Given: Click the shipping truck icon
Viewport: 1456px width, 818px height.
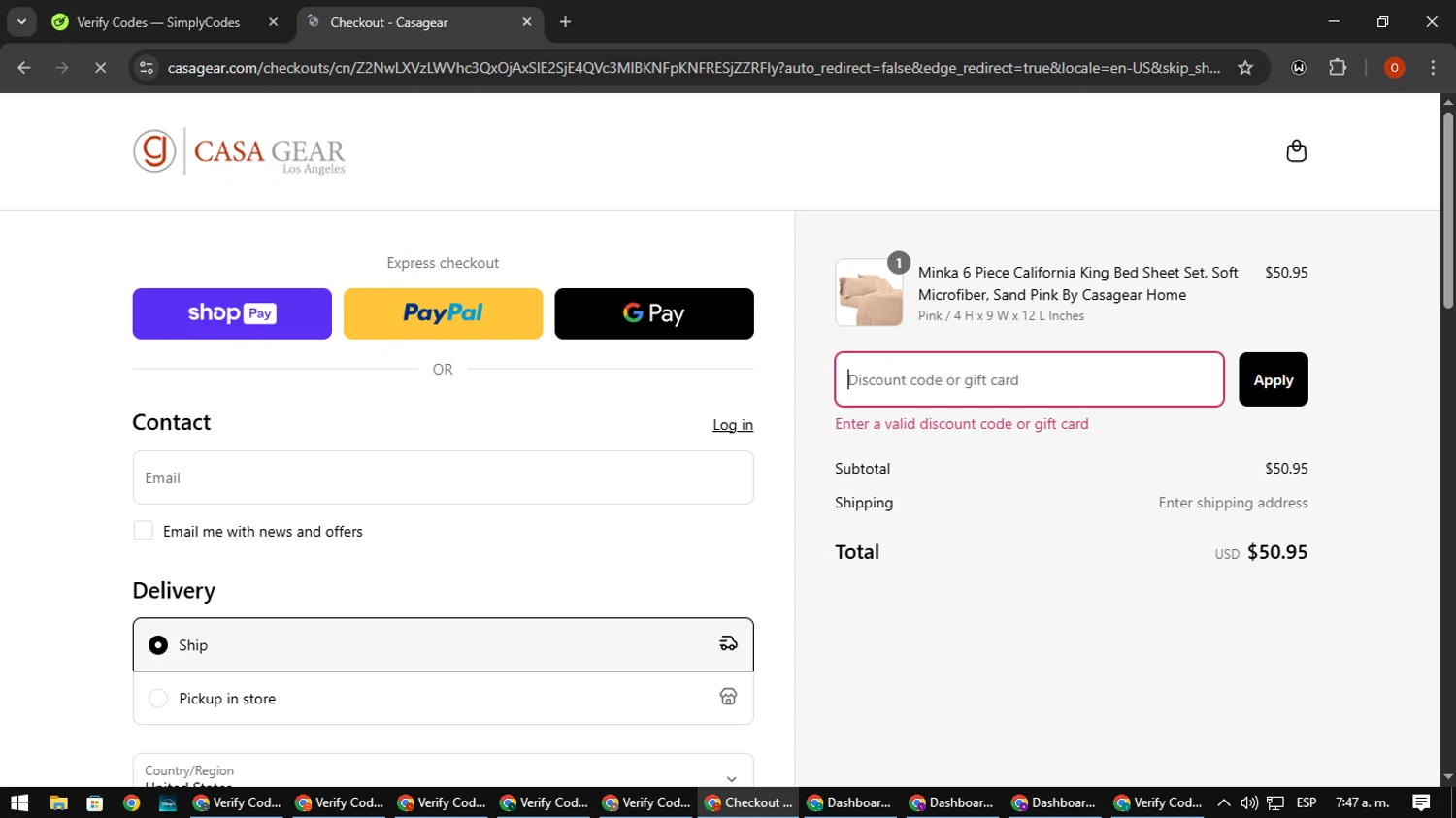Looking at the screenshot, I should pyautogui.click(x=728, y=644).
